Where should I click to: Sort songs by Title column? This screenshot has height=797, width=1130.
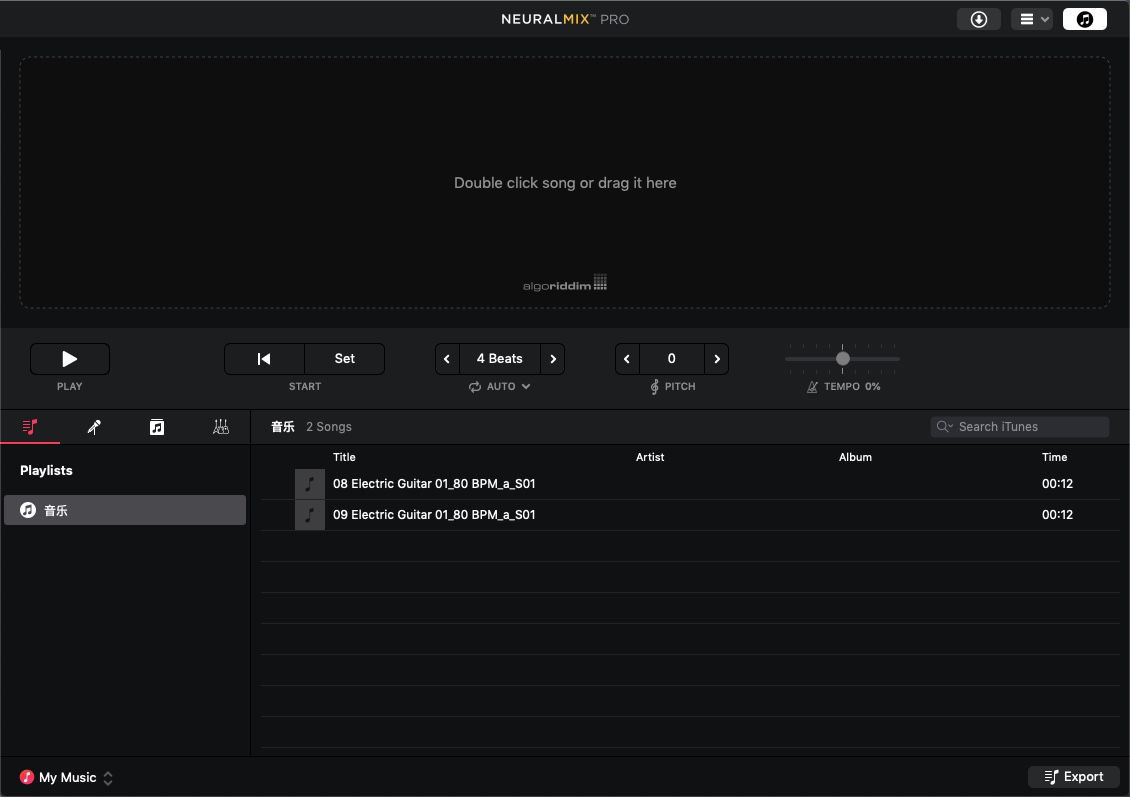344,457
